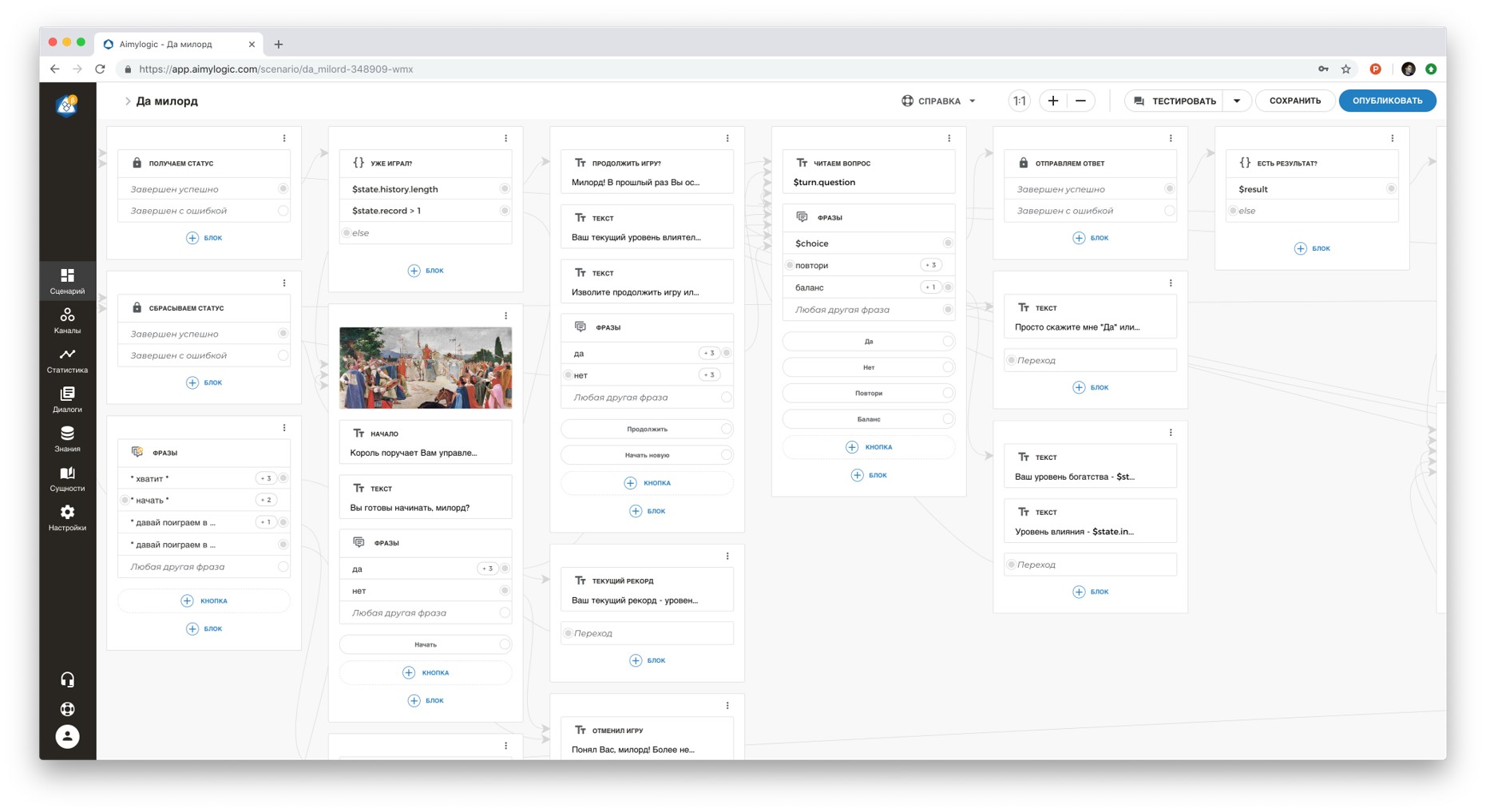1486x812 pixels.
Task: Open new browser tab
Action: tap(278, 44)
